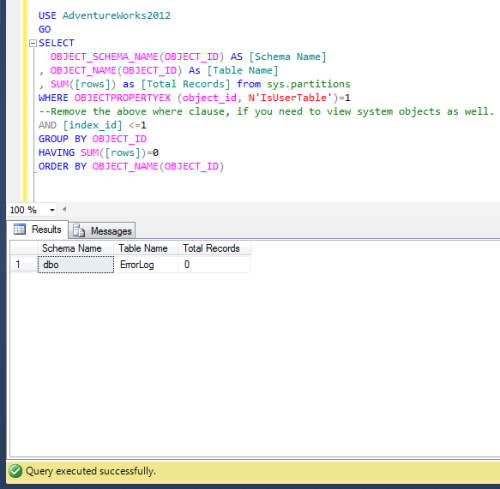The image size is (500, 489).
Task: Click the horizontal scrollbar left arrow
Action: 64,209
